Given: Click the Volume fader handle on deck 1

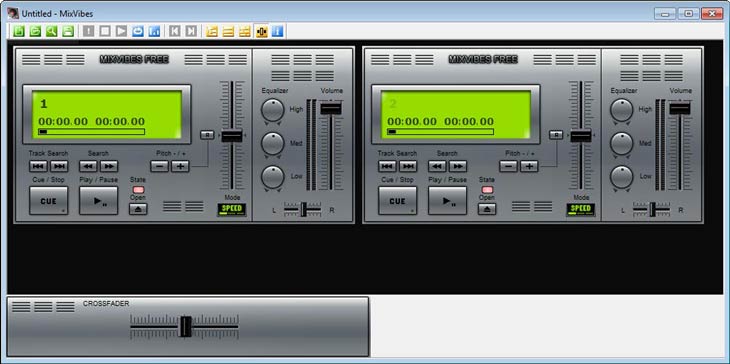Looking at the screenshot, I should click(x=331, y=108).
